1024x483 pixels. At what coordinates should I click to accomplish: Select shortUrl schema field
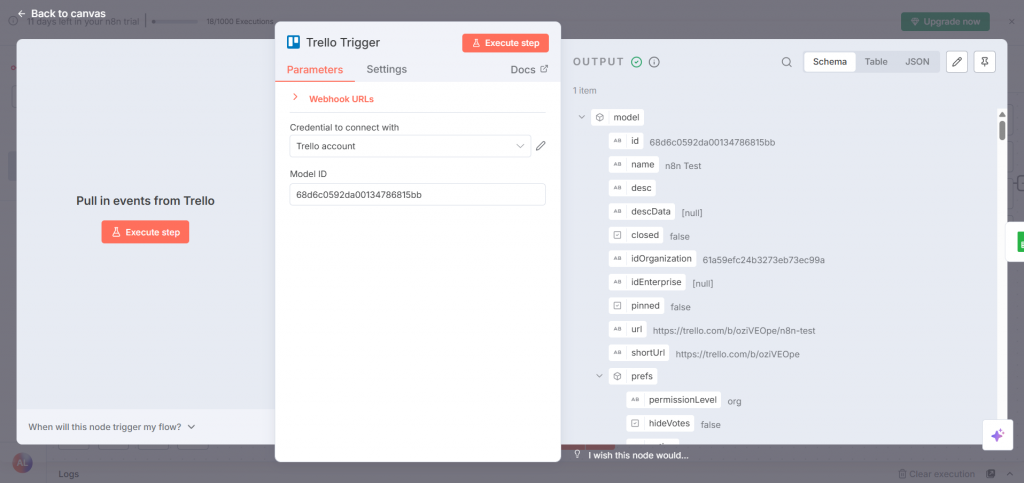coord(639,353)
